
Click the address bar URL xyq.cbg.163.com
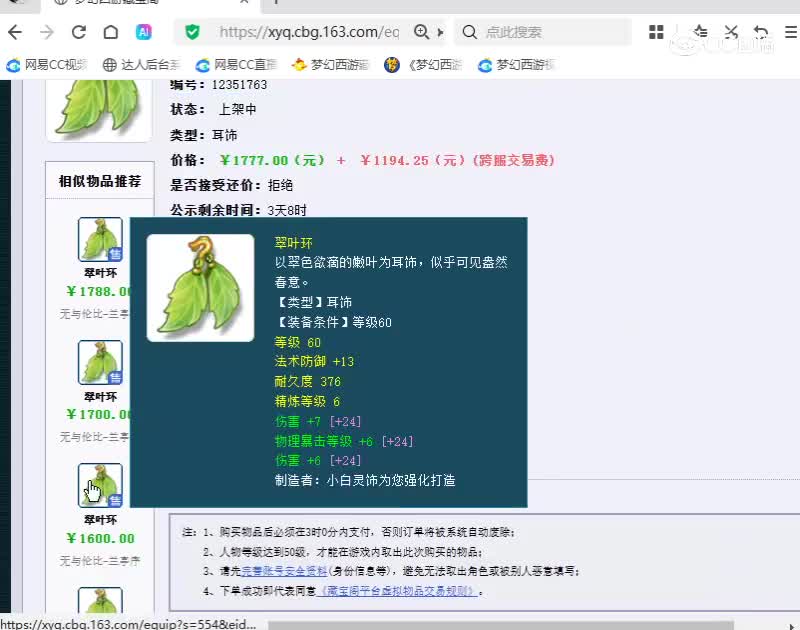(309, 32)
